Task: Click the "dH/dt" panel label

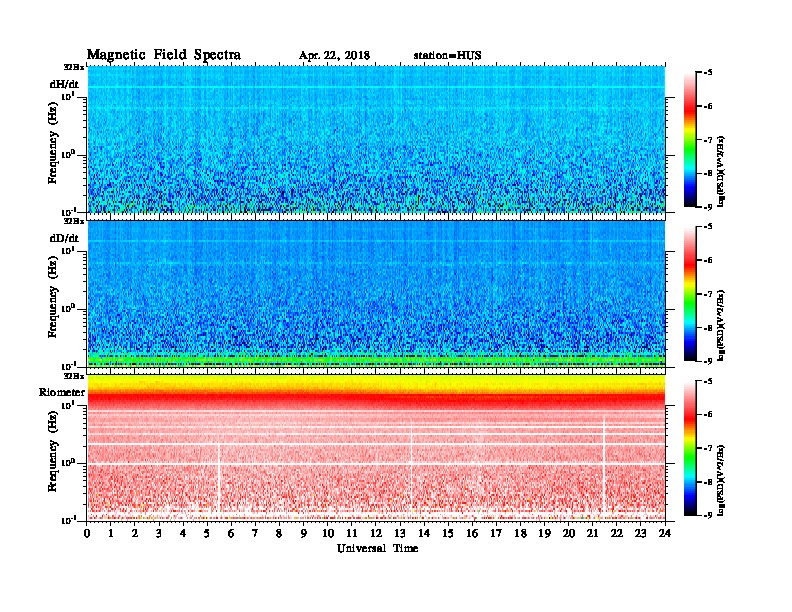Action: pos(64,84)
